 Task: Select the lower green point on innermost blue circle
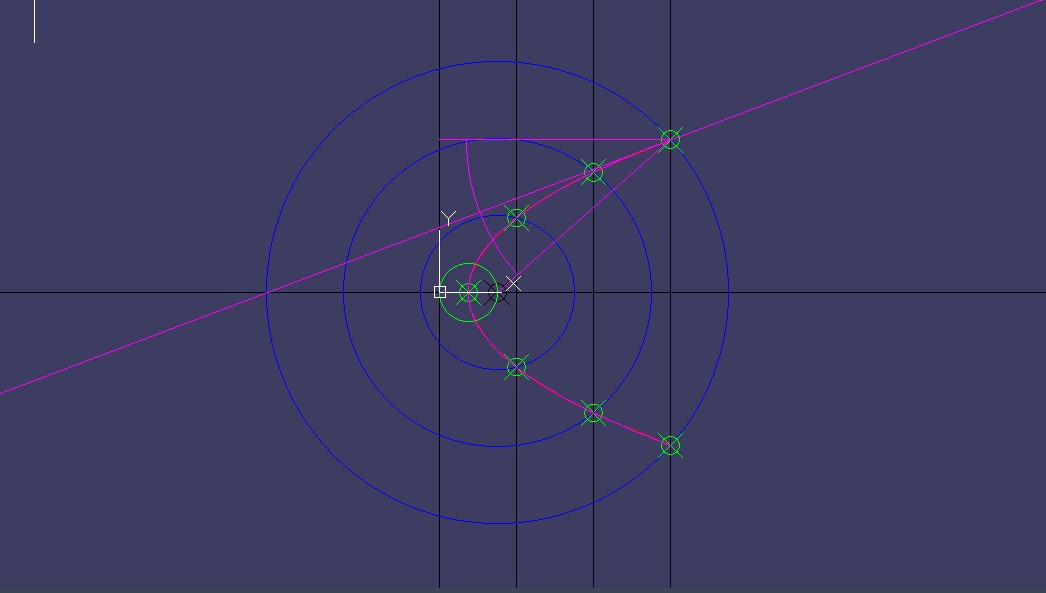tap(516, 367)
